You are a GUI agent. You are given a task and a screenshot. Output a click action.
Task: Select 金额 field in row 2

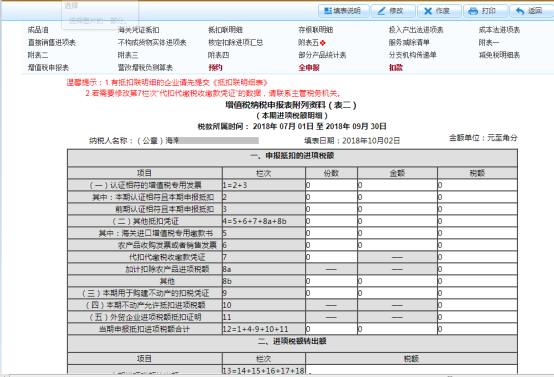(397, 197)
